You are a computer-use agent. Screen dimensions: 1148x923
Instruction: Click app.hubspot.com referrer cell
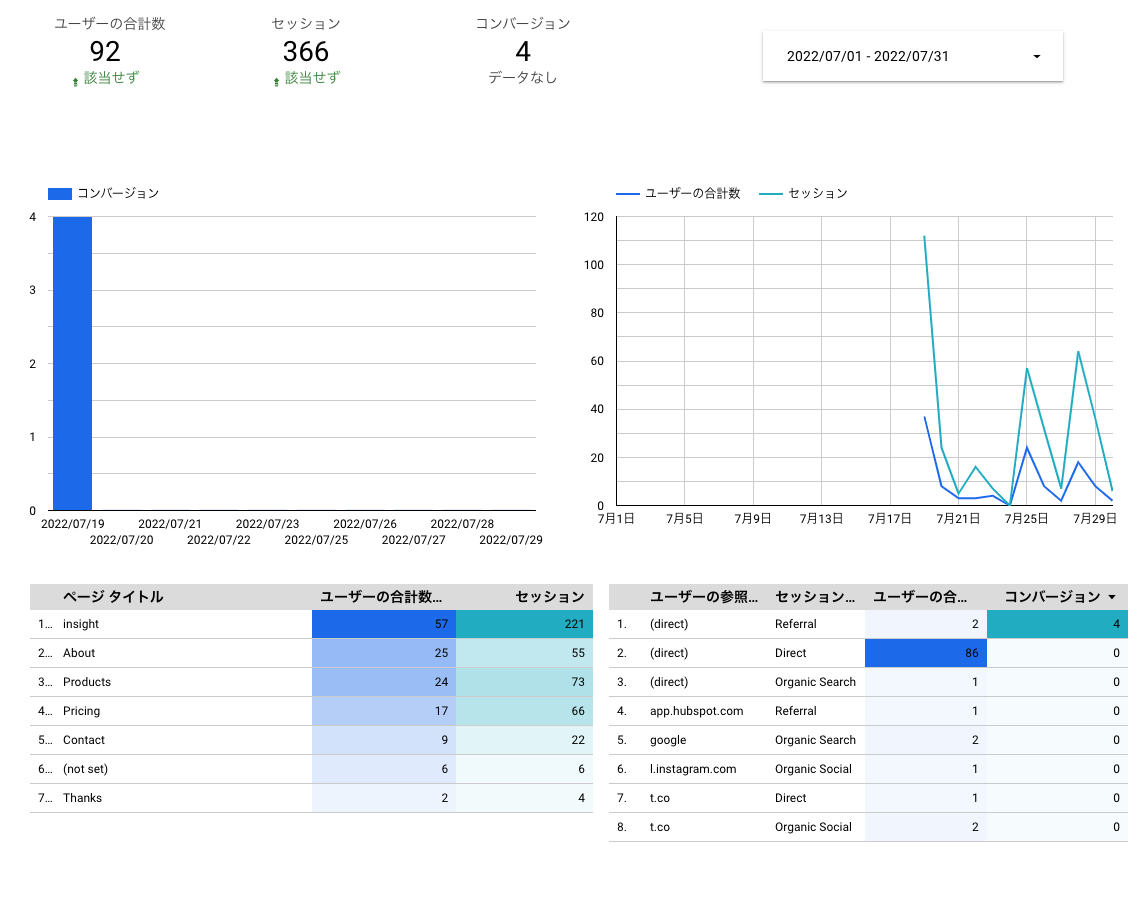click(x=696, y=711)
